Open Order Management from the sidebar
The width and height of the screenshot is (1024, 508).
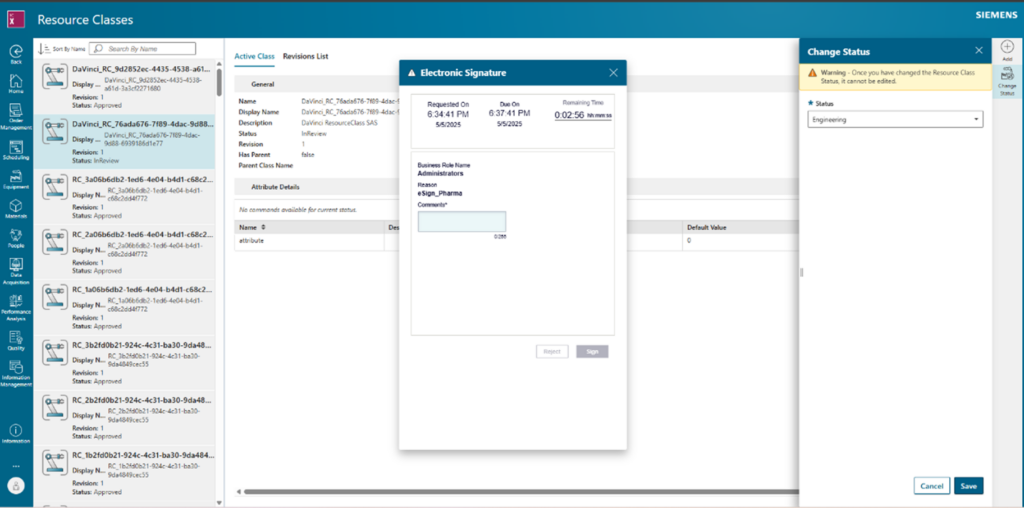16,114
